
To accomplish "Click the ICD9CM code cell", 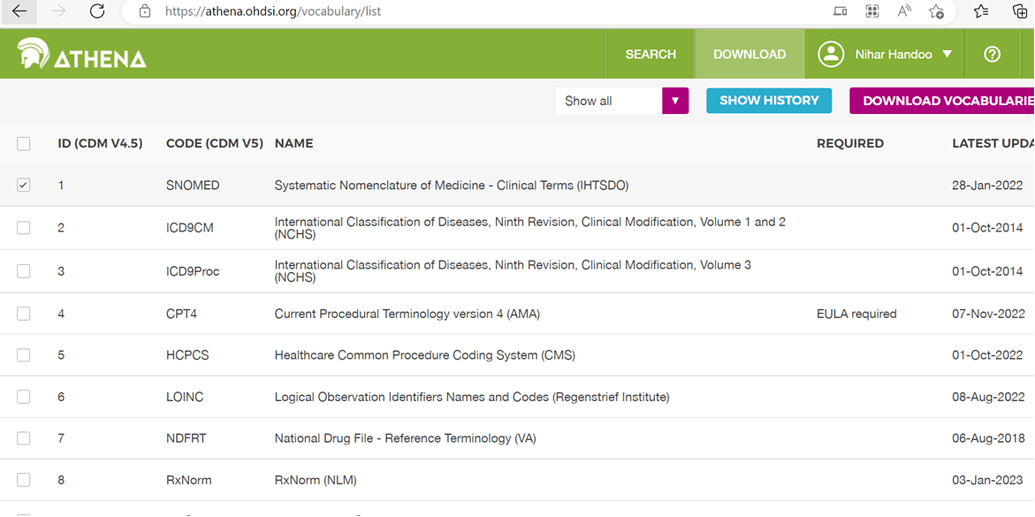I will click(x=190, y=228).
